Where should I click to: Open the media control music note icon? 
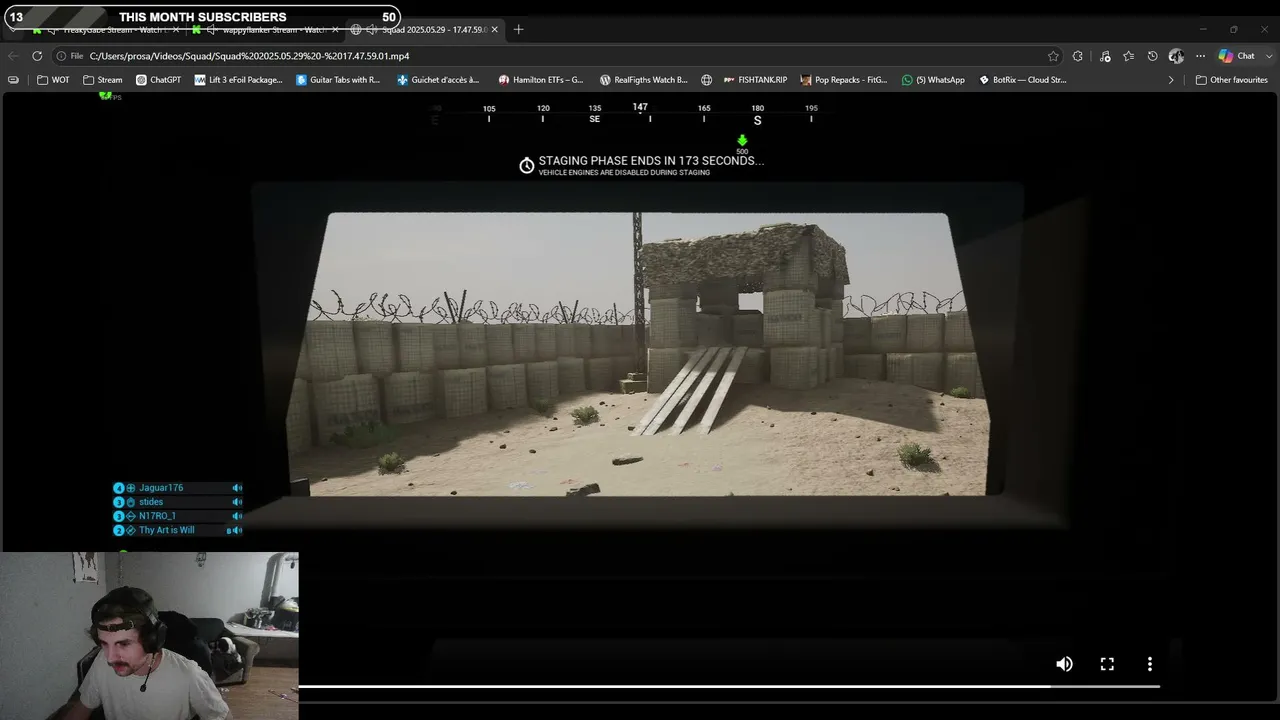(x=1105, y=56)
